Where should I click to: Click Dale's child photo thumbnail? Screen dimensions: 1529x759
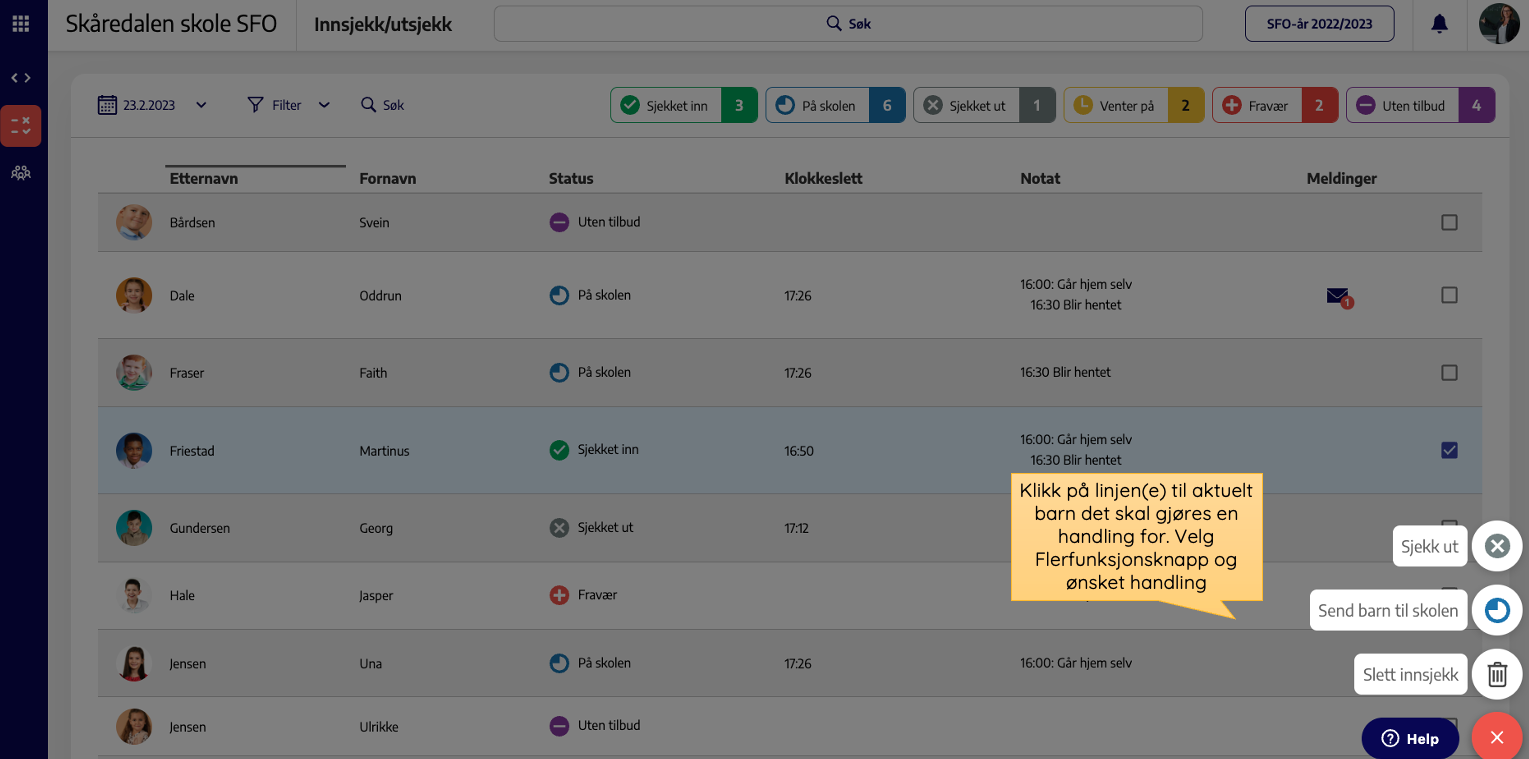[133, 295]
